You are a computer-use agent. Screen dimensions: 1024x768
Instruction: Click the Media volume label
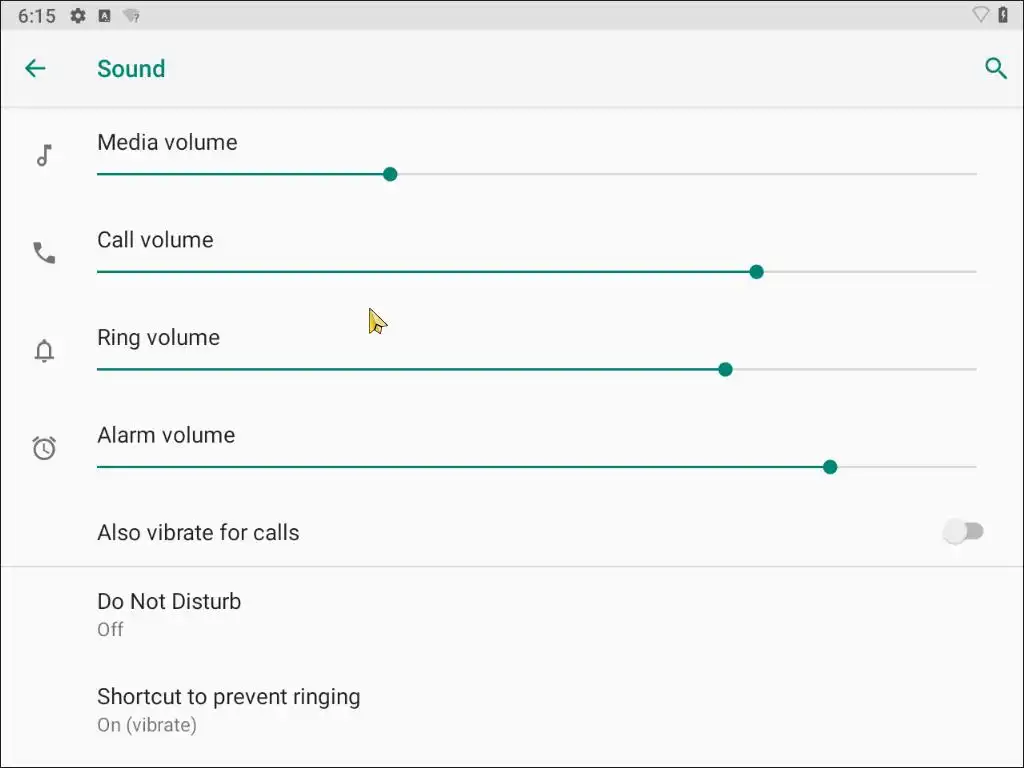[167, 142]
